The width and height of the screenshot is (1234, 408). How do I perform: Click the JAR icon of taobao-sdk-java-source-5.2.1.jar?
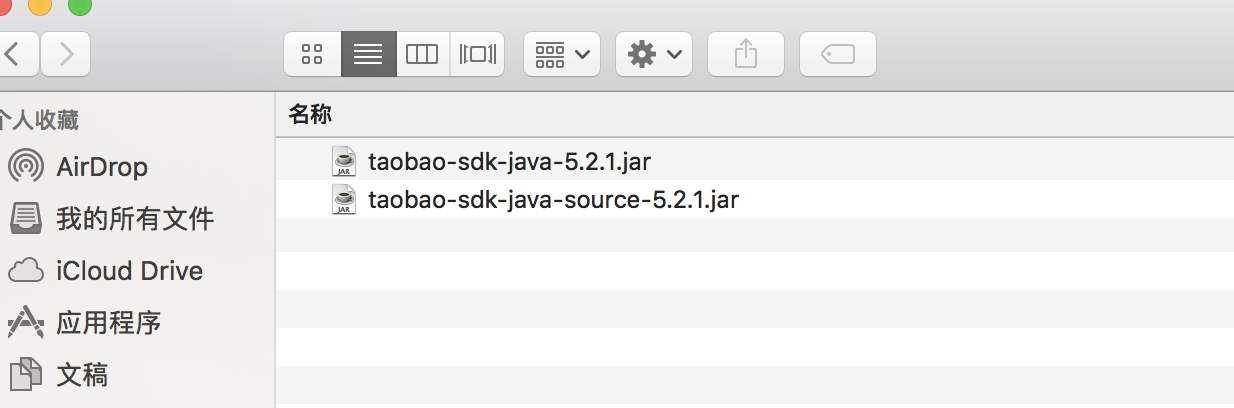tap(344, 199)
